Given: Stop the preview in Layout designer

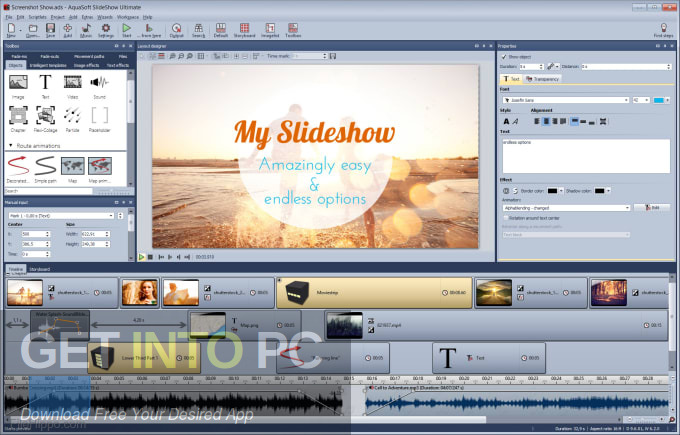Looking at the screenshot, I should [150, 257].
